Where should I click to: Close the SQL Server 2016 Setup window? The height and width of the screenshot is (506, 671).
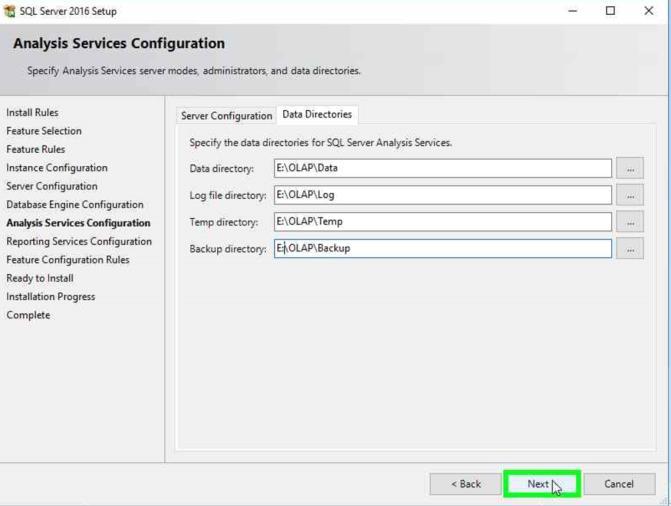click(649, 11)
